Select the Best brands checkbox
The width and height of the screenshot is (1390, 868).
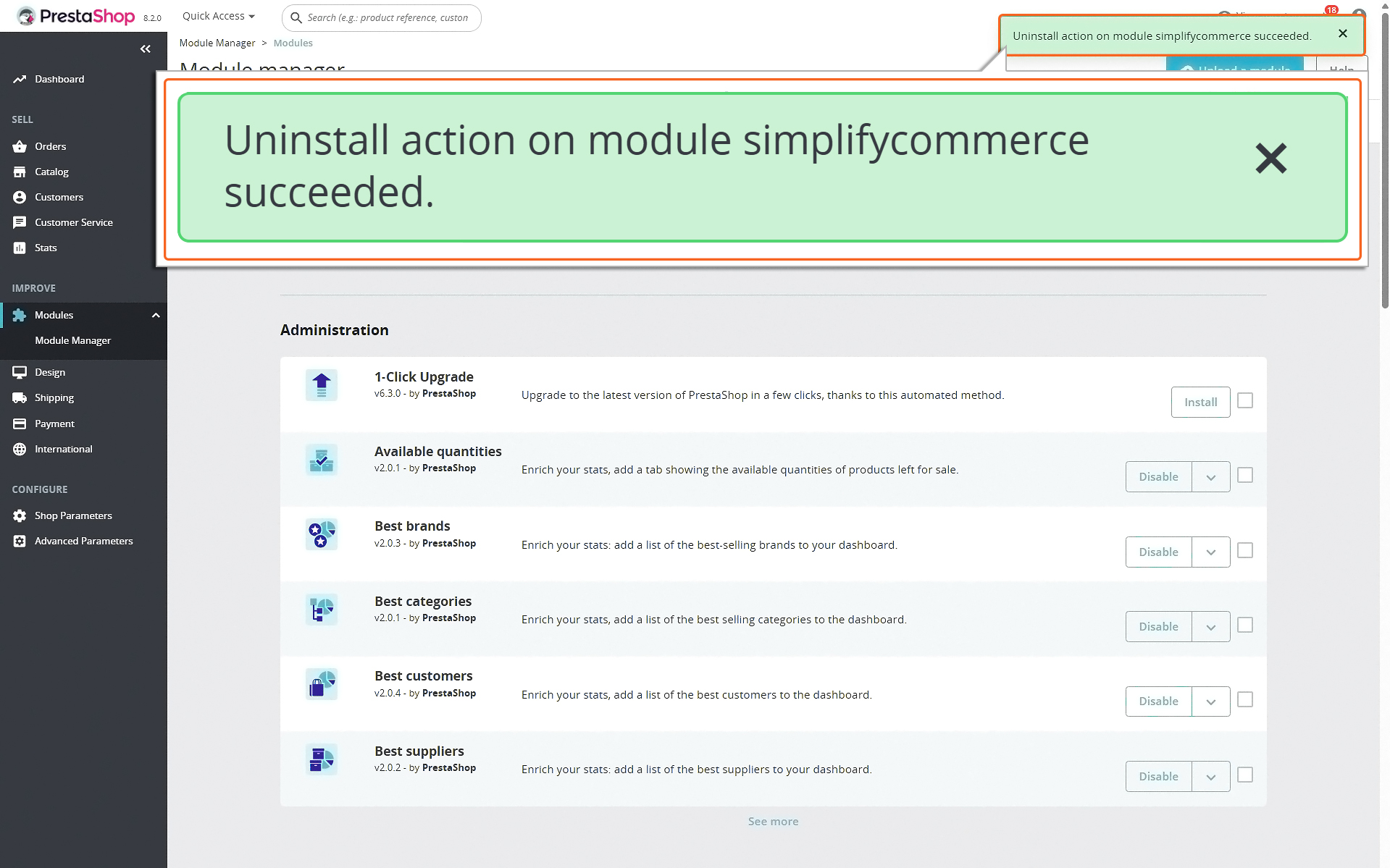(1245, 550)
